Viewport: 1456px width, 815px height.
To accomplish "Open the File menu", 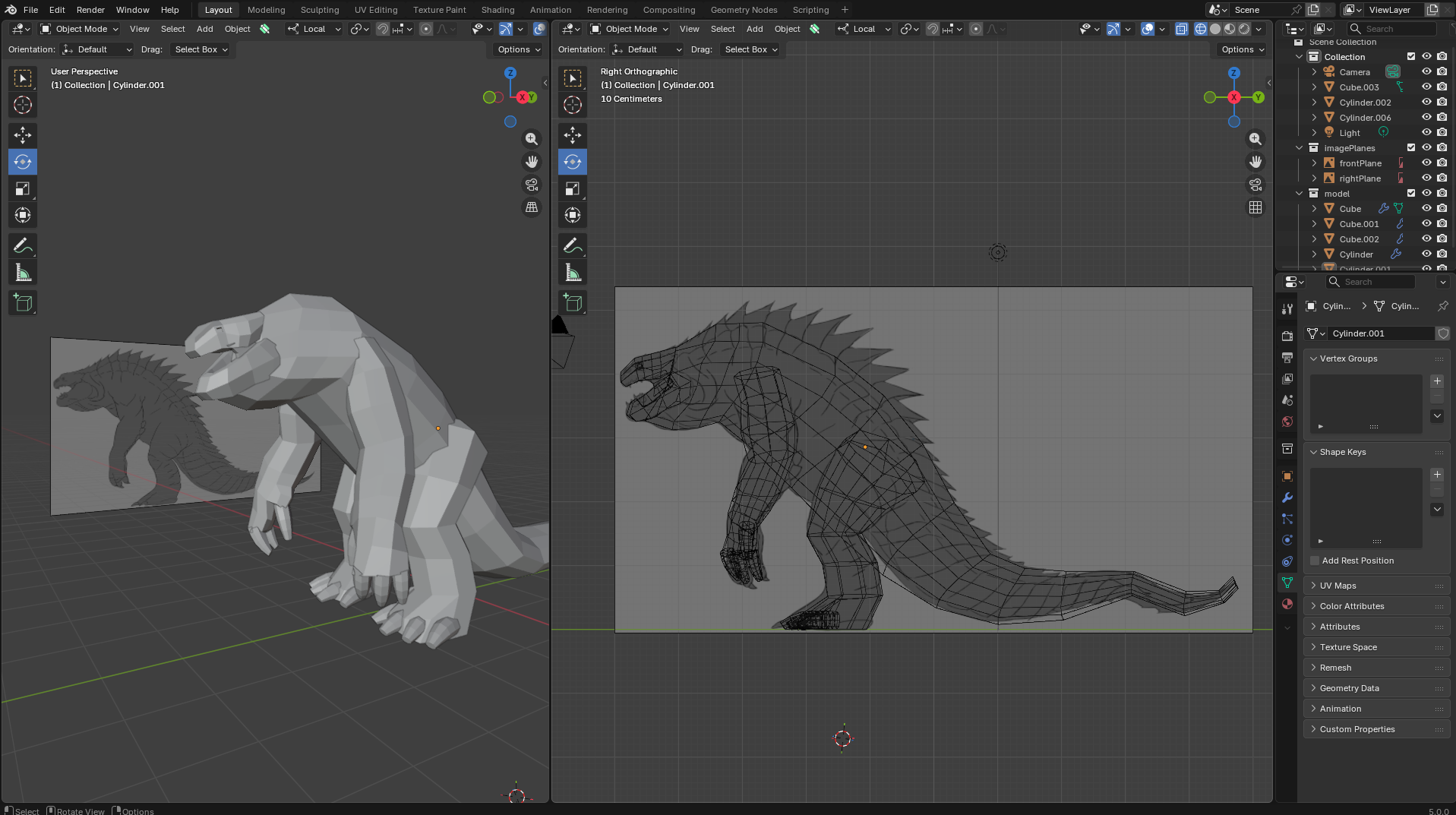I will (x=30, y=10).
